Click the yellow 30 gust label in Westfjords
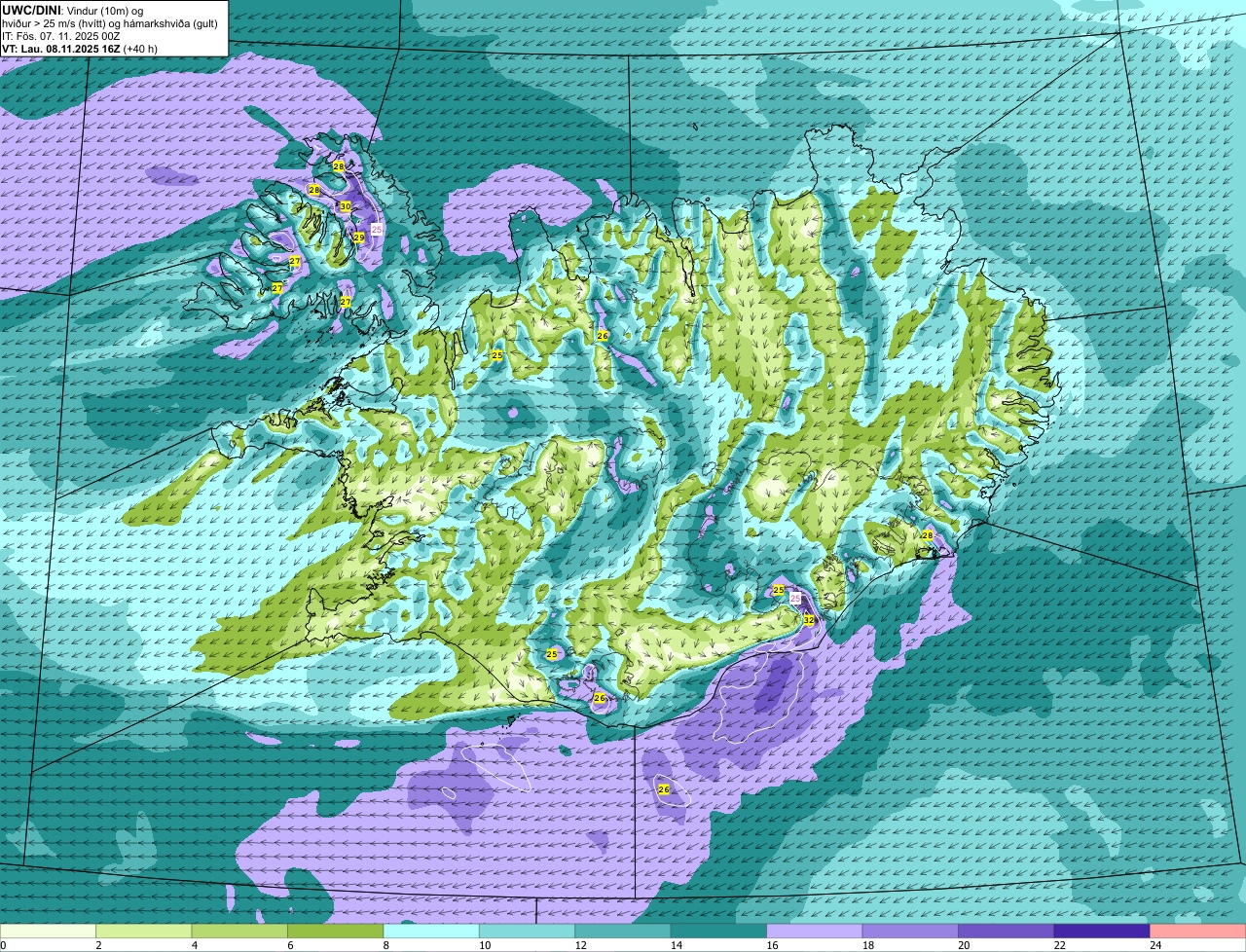The width and height of the screenshot is (1246, 952). 346,206
